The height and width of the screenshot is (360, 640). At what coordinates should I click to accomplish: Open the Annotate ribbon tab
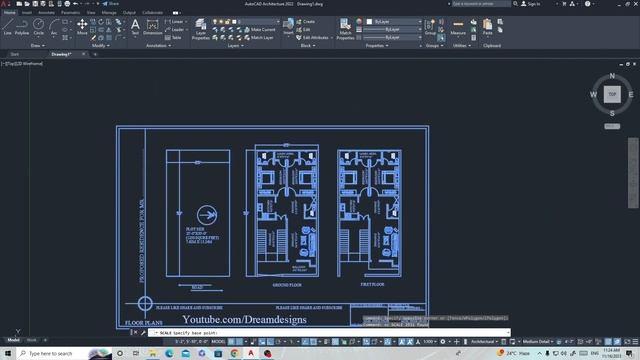46,13
